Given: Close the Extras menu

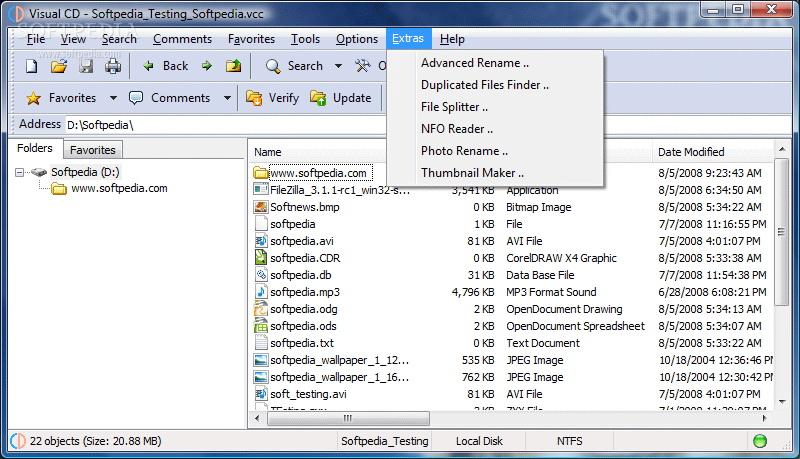Looking at the screenshot, I should click(x=408, y=39).
